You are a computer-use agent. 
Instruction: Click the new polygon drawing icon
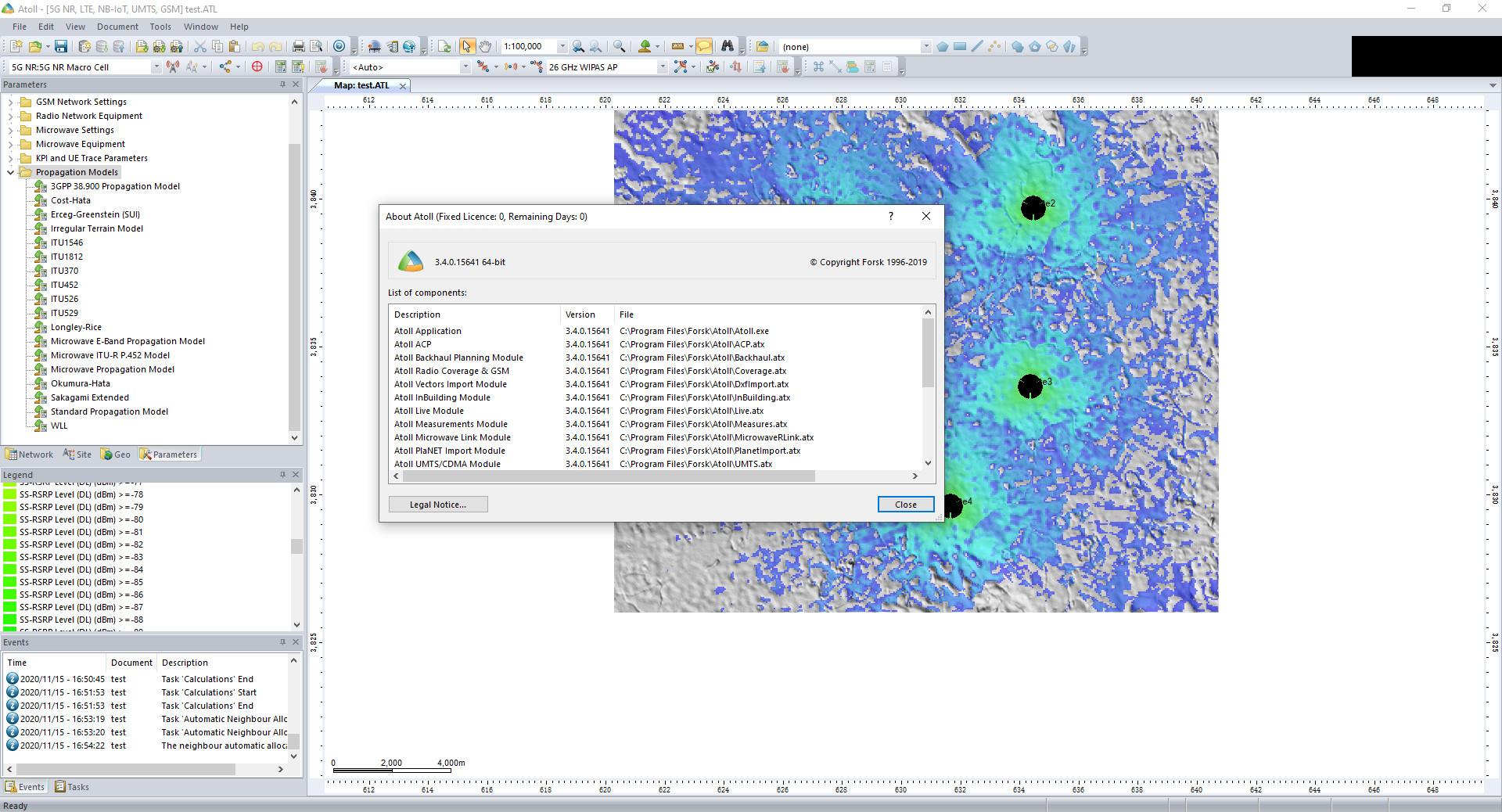(943, 47)
